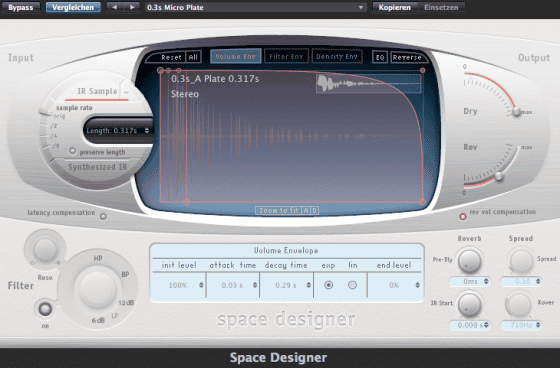The height and width of the screenshot is (368, 560).
Task: Click the IR overview waveform thumbnail
Action: (369, 84)
